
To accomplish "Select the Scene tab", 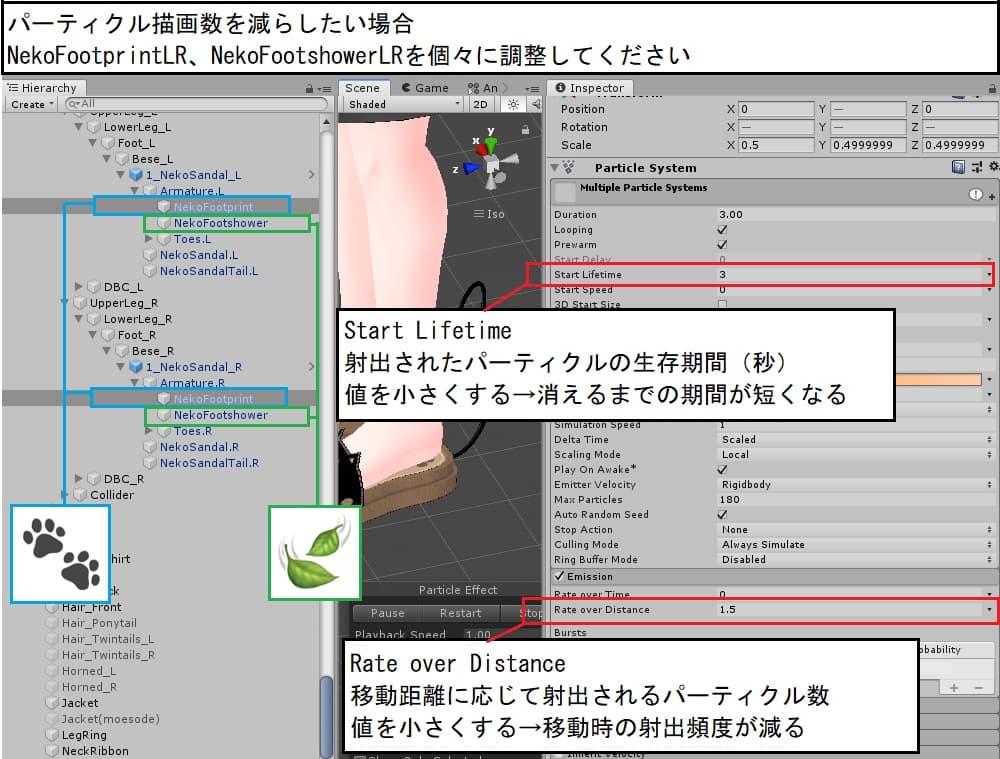I will pos(362,88).
